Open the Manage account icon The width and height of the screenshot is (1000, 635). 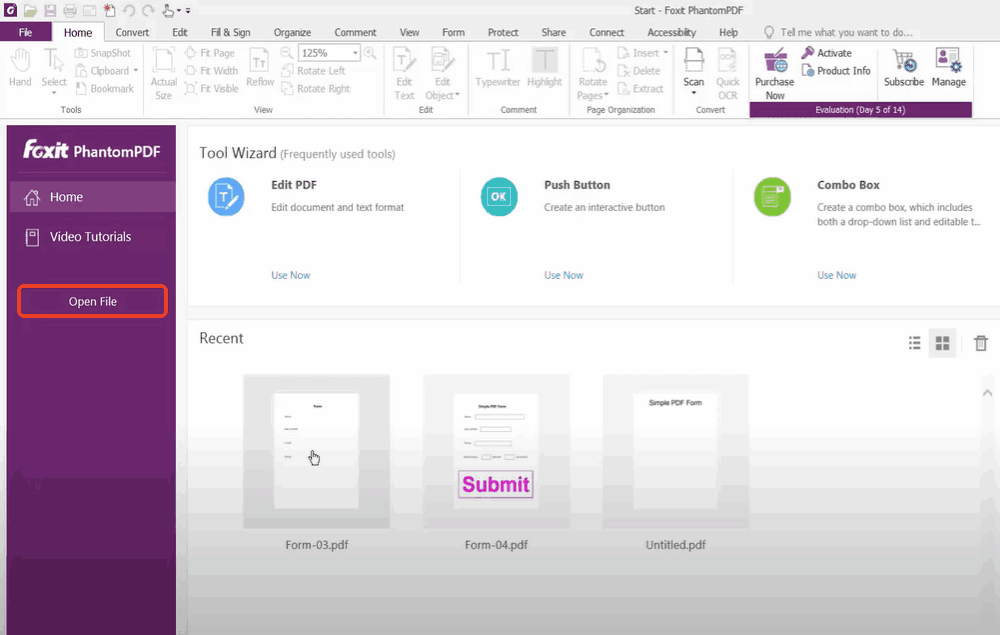pos(948,61)
